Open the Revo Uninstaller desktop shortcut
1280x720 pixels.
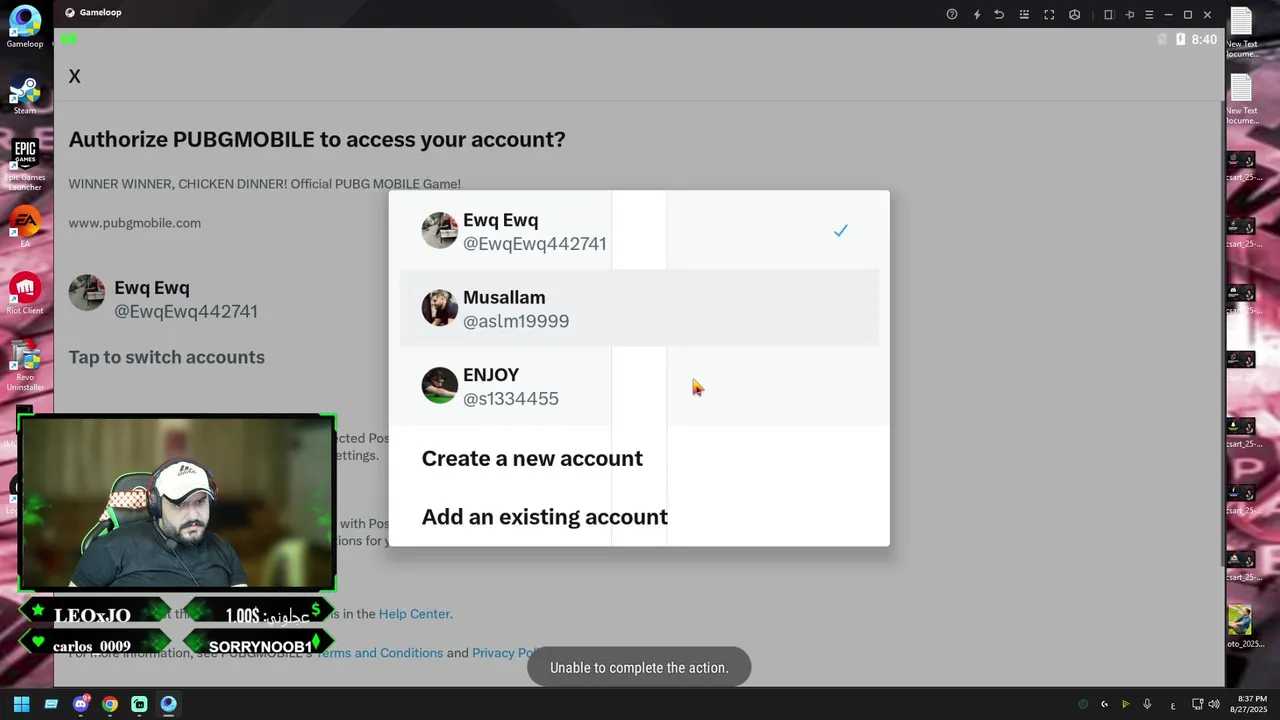(25, 365)
